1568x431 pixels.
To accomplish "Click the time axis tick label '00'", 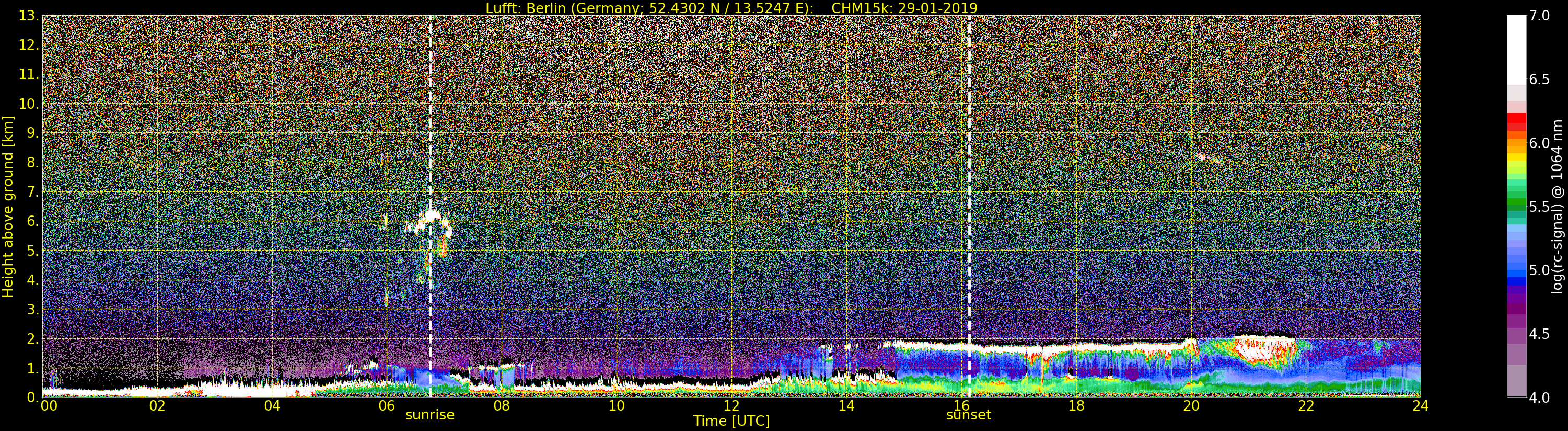I will pyautogui.click(x=49, y=406).
